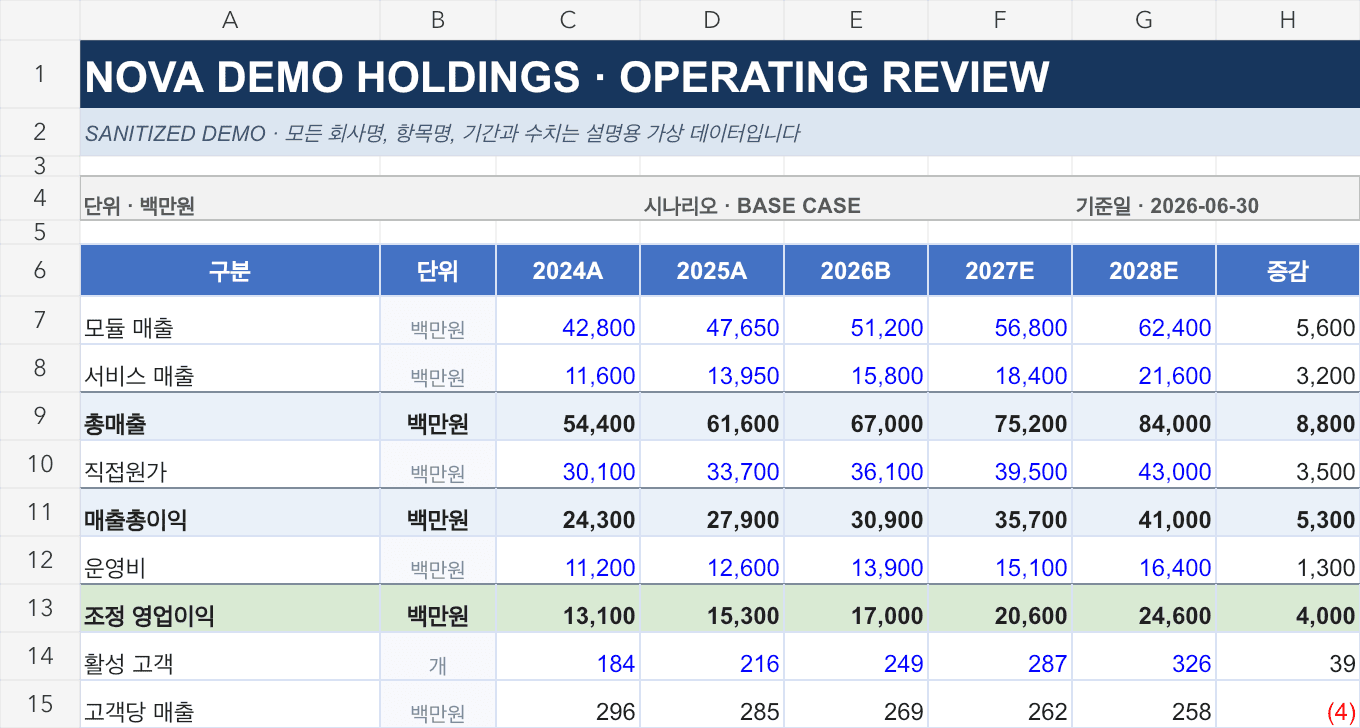Select row 13 header
Screen dimensions: 1360x728
point(40,608)
